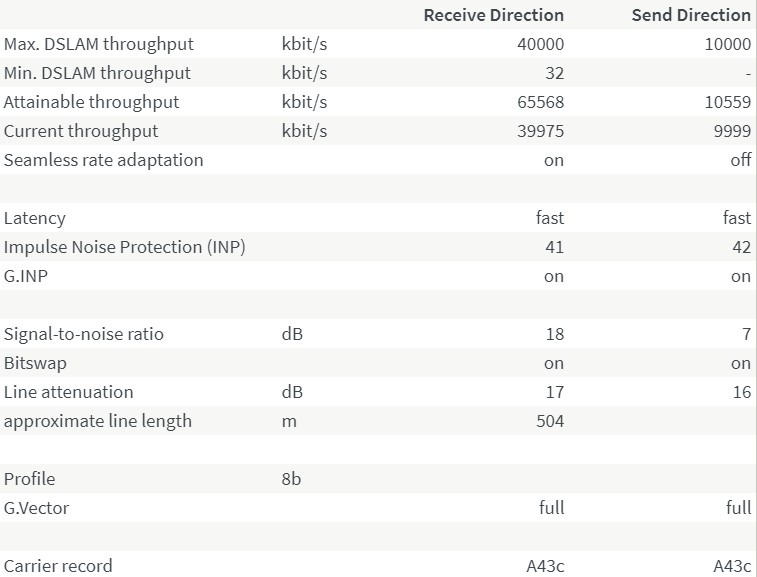757x577 pixels.
Task: Click the Bitswap row label
Action: click(x=35, y=363)
